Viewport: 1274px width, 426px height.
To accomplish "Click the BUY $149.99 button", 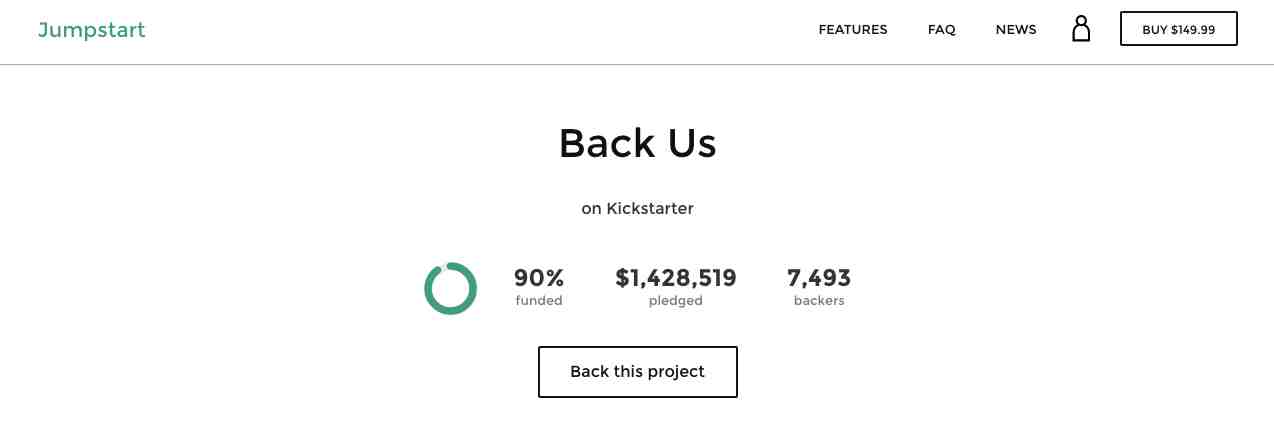I will click(x=1179, y=29).
